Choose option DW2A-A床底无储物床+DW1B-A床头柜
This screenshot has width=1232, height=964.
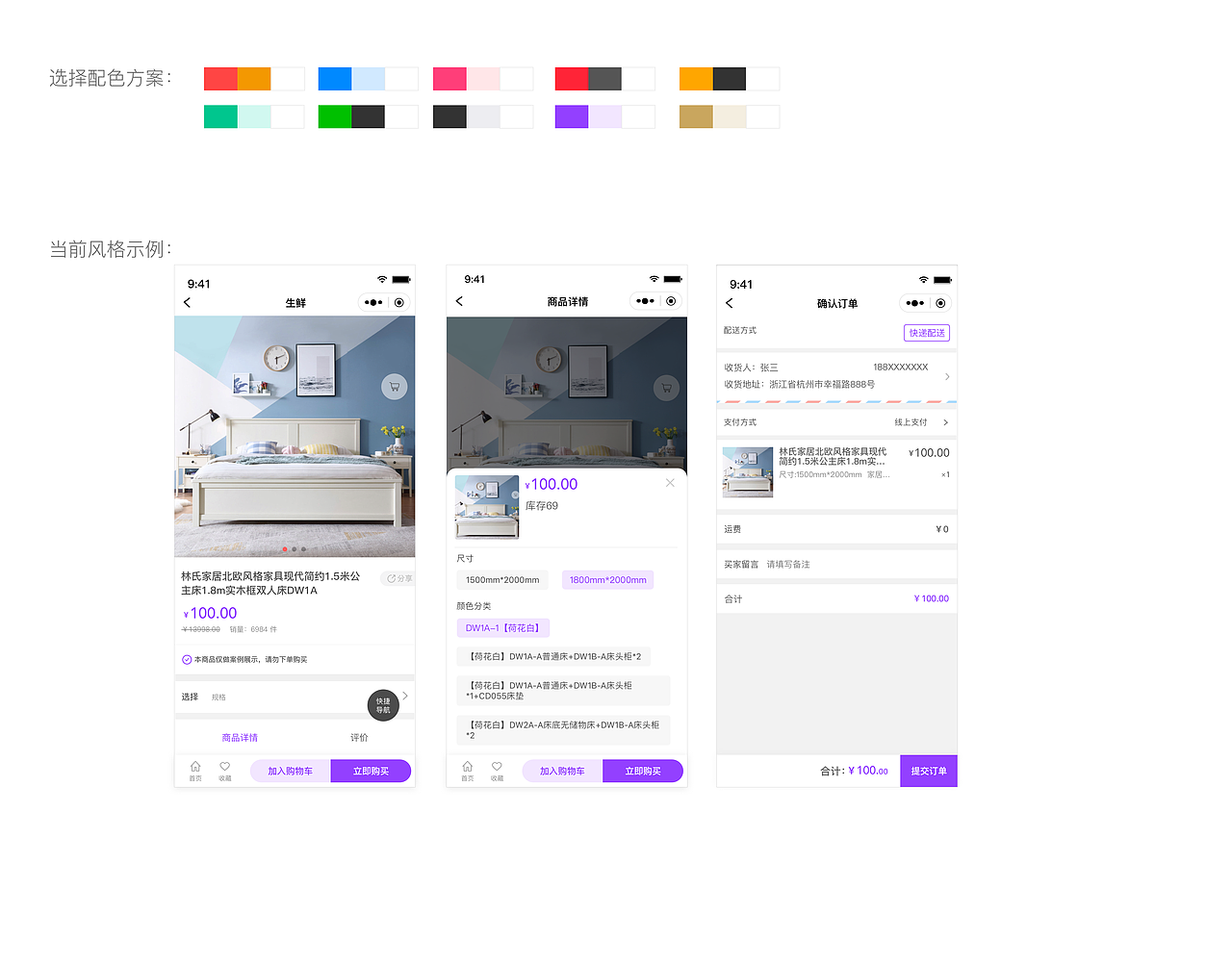click(563, 730)
